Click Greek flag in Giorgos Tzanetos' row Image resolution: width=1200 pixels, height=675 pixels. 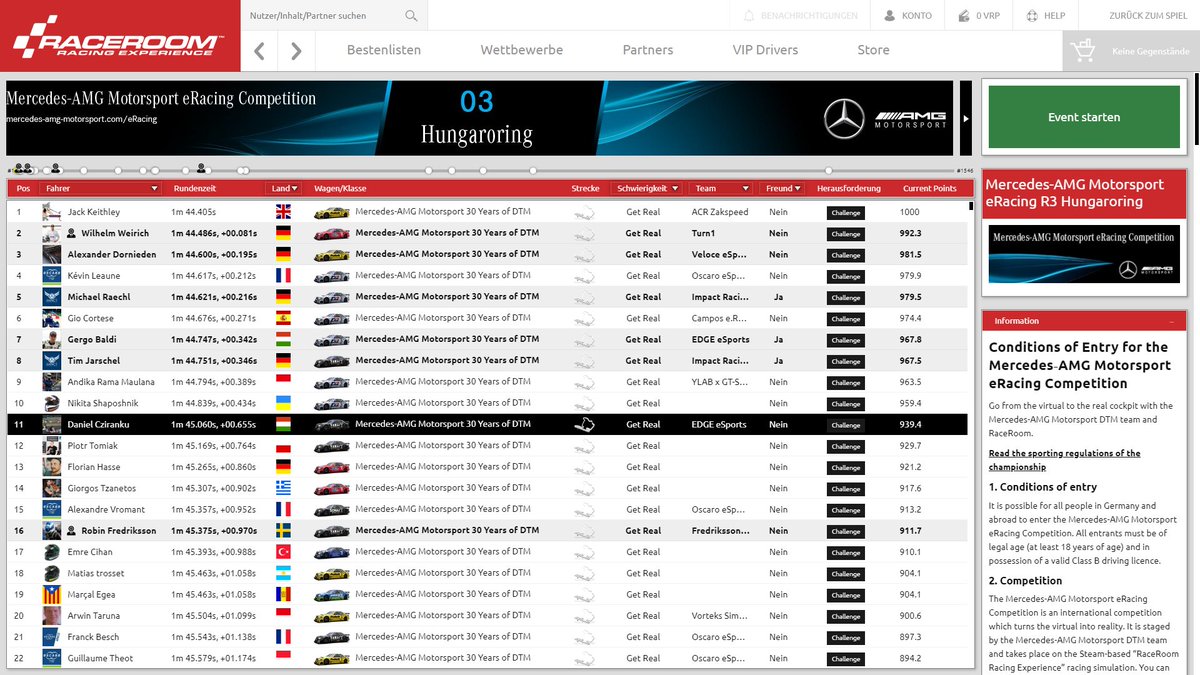tap(283, 488)
